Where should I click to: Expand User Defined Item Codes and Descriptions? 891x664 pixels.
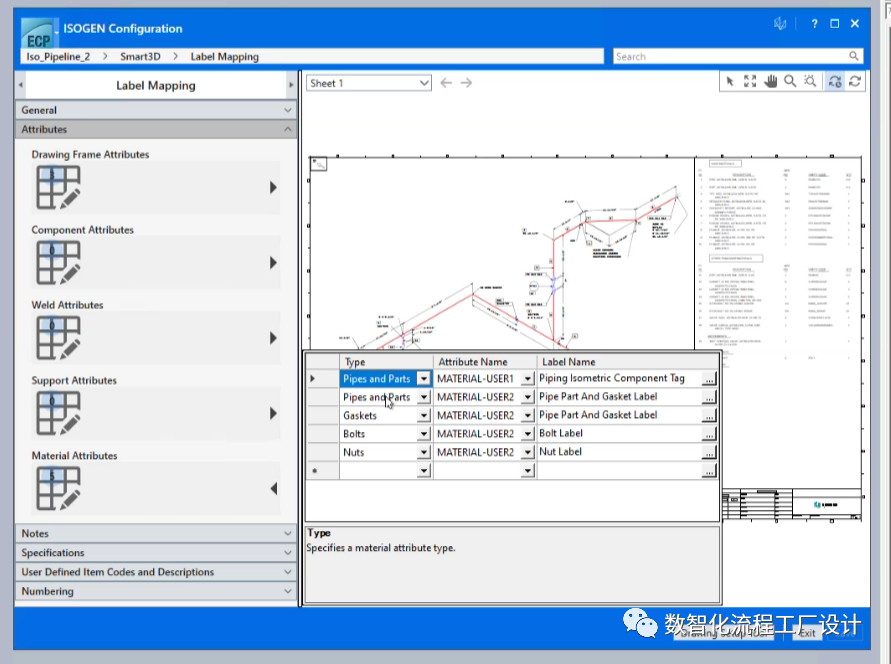tap(156, 572)
